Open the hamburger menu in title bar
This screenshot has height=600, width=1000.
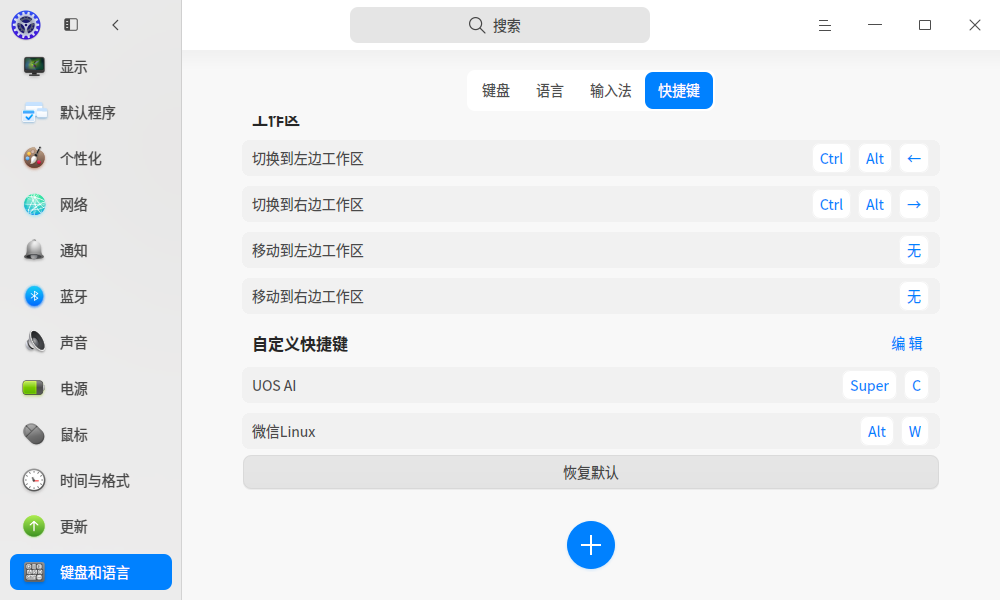click(x=825, y=26)
